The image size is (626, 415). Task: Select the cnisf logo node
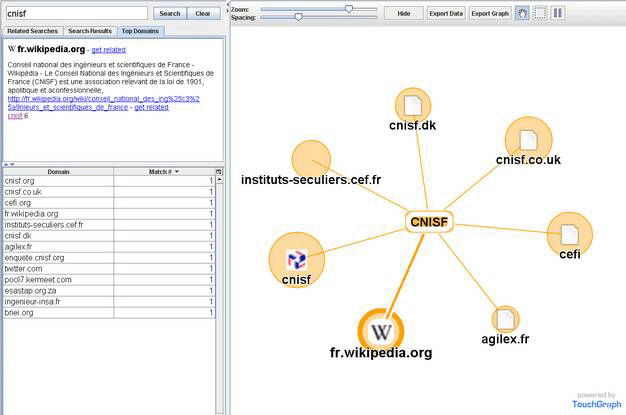(x=297, y=260)
